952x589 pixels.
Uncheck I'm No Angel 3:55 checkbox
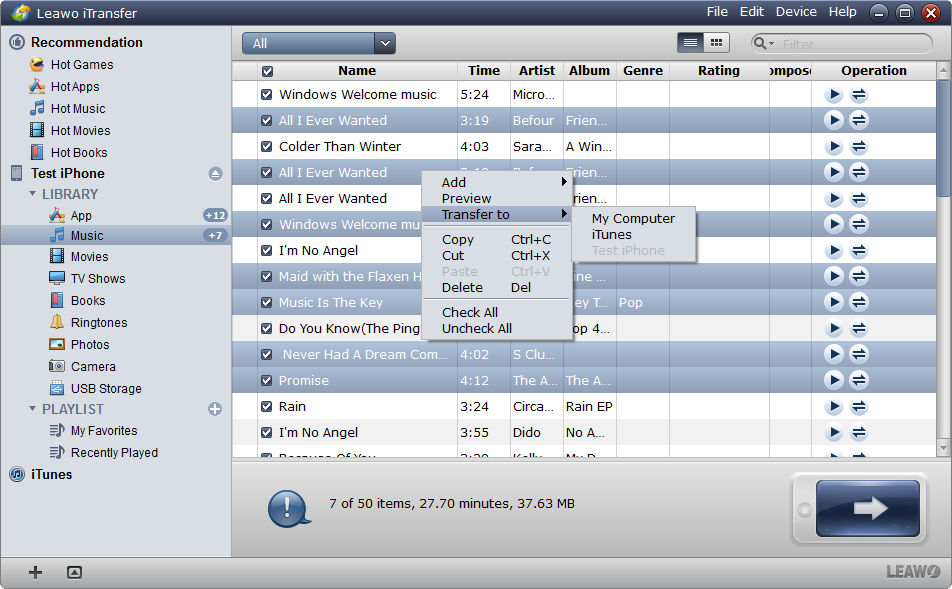click(x=267, y=432)
